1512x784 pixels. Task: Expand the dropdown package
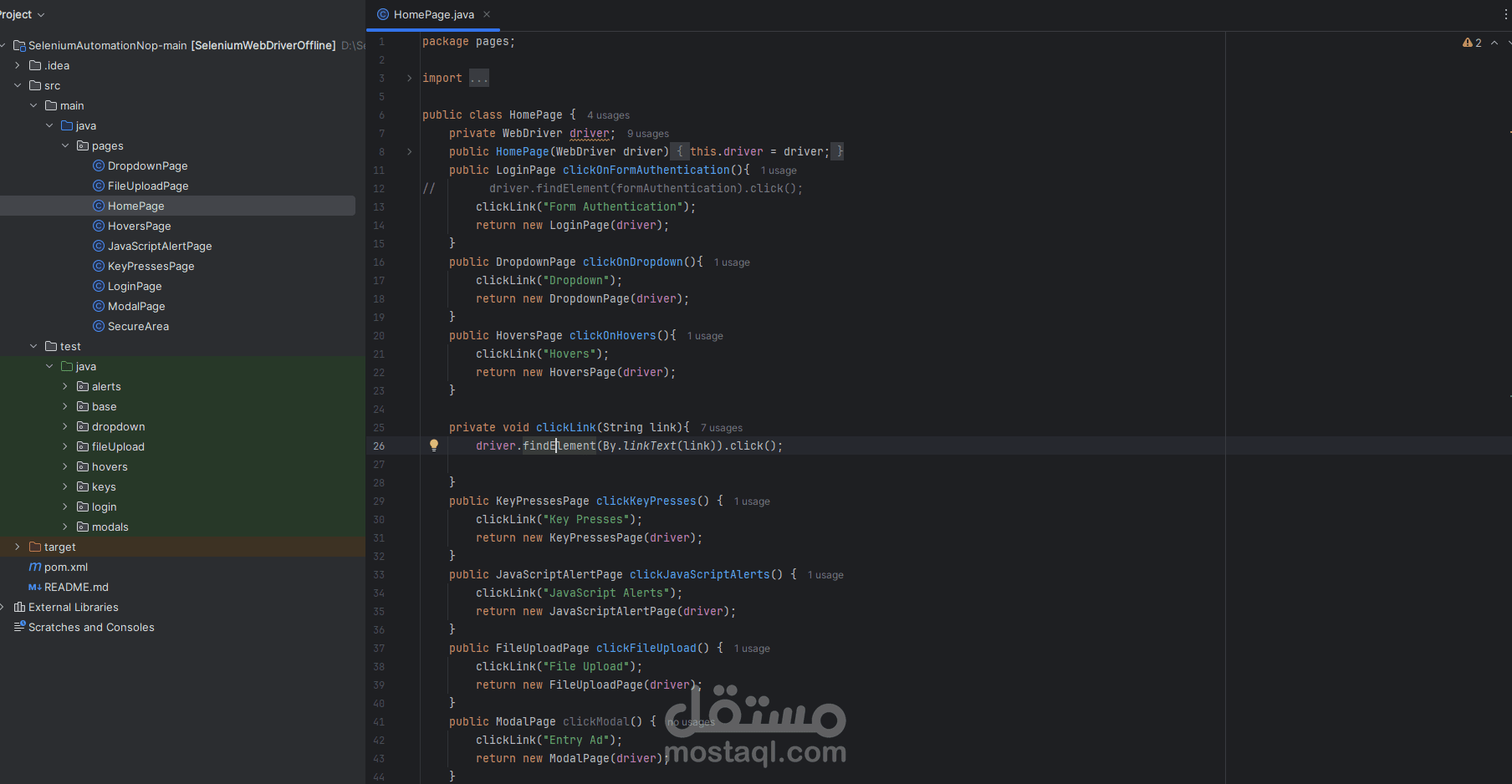[65, 426]
